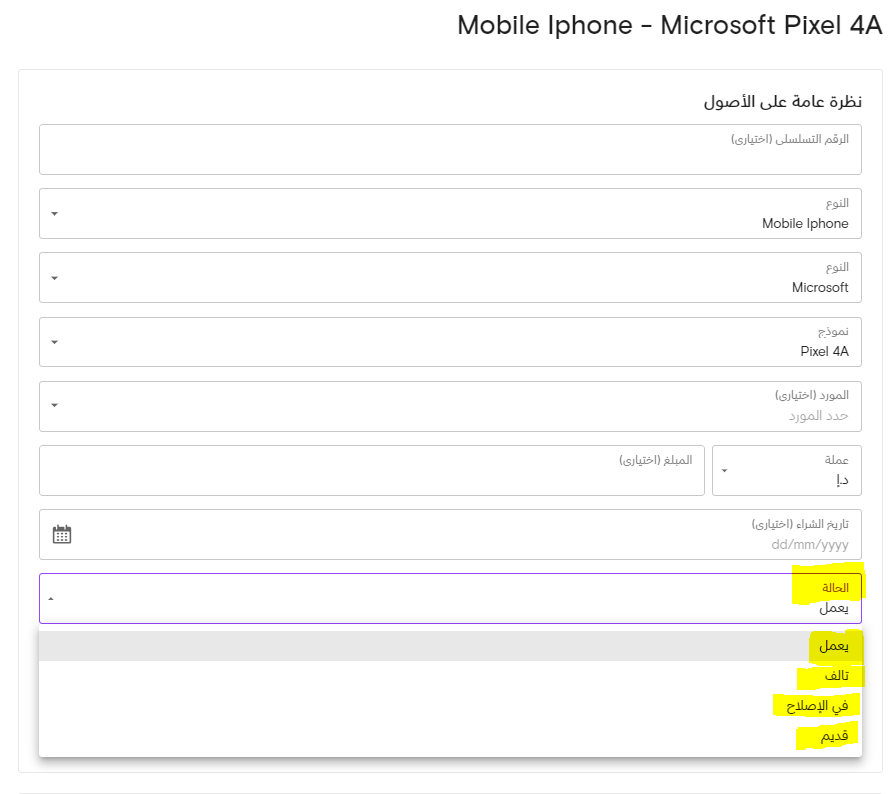
Task: Select the قديم option in the list
Action: [450, 736]
